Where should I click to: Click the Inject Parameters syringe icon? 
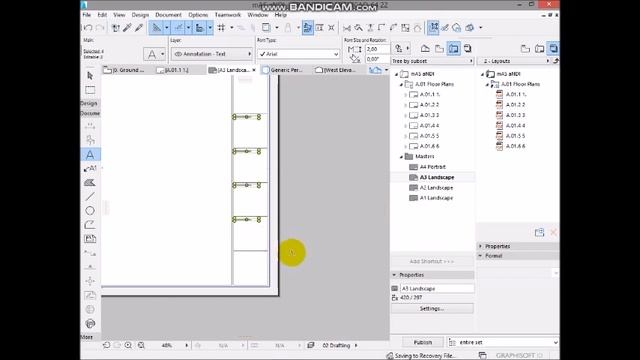click(x=139, y=28)
